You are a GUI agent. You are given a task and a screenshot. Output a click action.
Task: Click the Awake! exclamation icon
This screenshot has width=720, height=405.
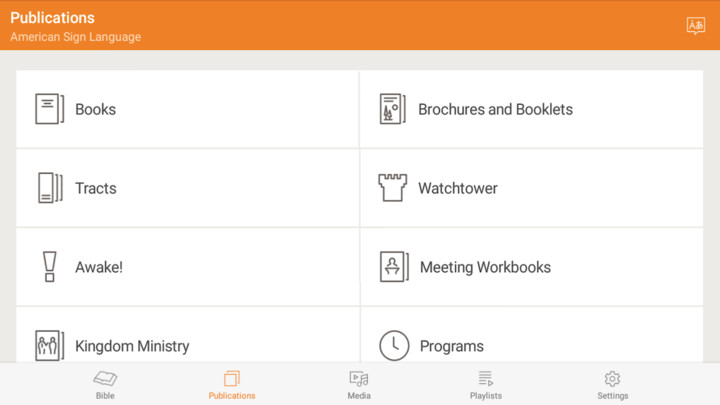(x=49, y=267)
